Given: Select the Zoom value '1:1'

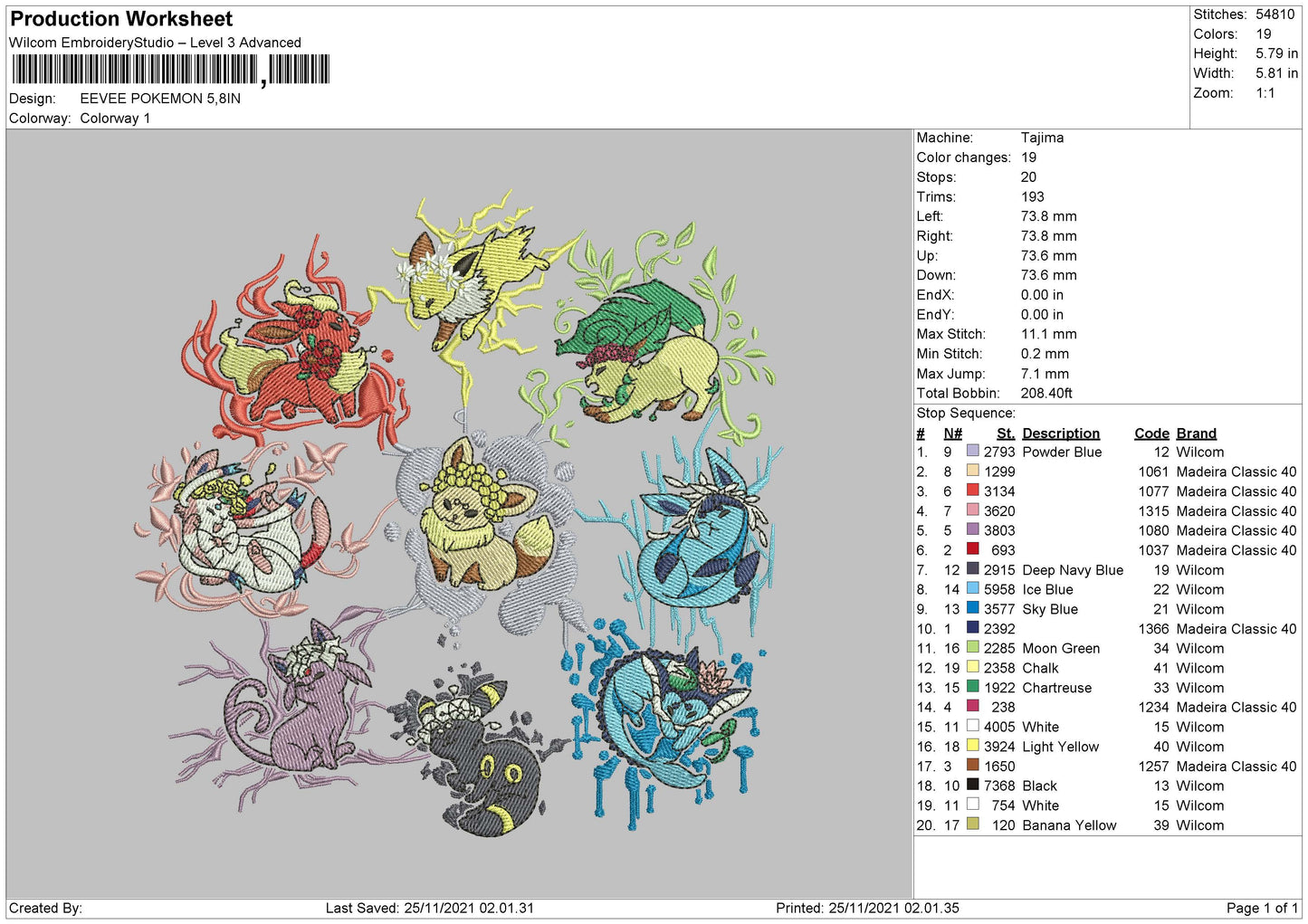Looking at the screenshot, I should click(x=1265, y=93).
